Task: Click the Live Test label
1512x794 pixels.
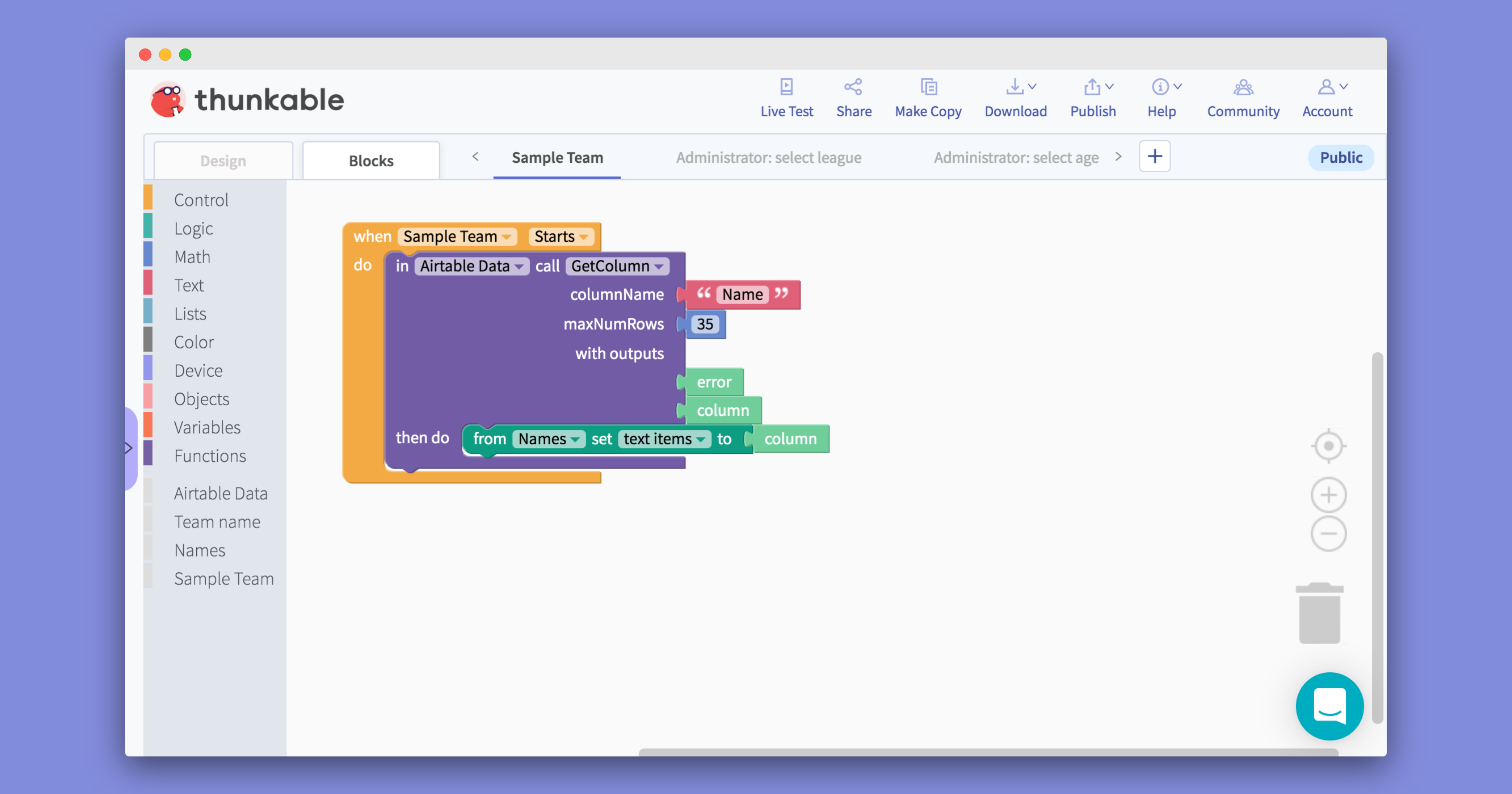Action: click(x=787, y=111)
